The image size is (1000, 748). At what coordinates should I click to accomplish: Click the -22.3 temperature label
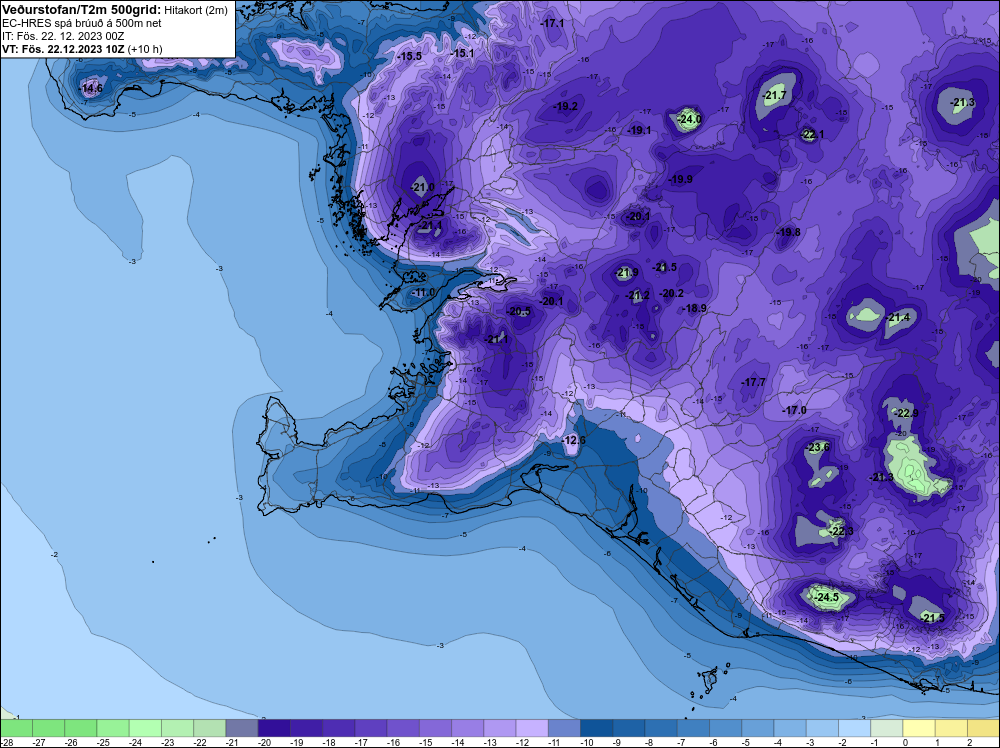coord(841,531)
